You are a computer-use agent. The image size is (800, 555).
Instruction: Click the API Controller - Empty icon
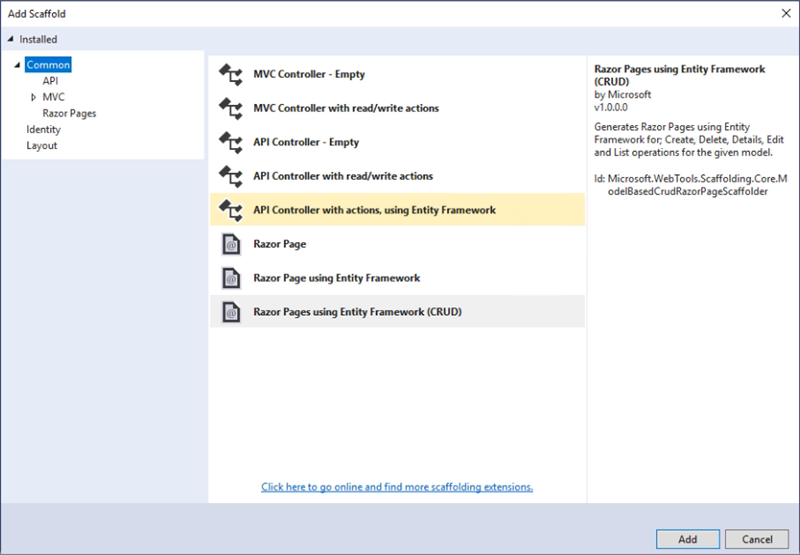click(x=231, y=142)
